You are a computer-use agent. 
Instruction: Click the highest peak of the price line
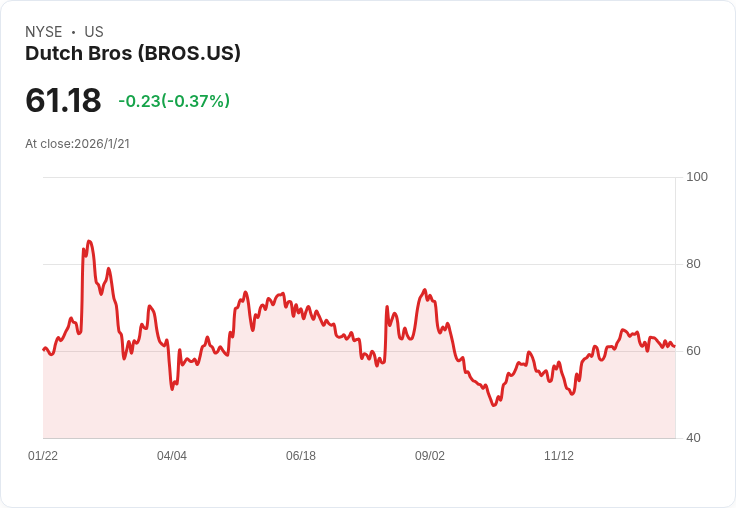click(89, 241)
